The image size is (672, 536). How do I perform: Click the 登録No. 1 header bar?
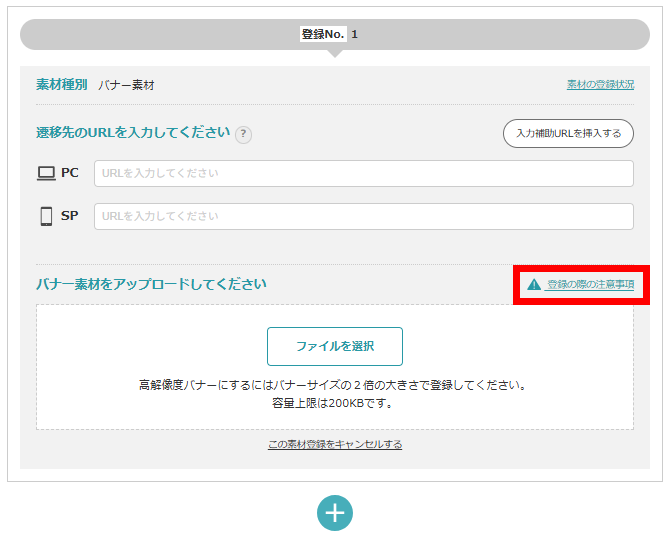[x=335, y=34]
